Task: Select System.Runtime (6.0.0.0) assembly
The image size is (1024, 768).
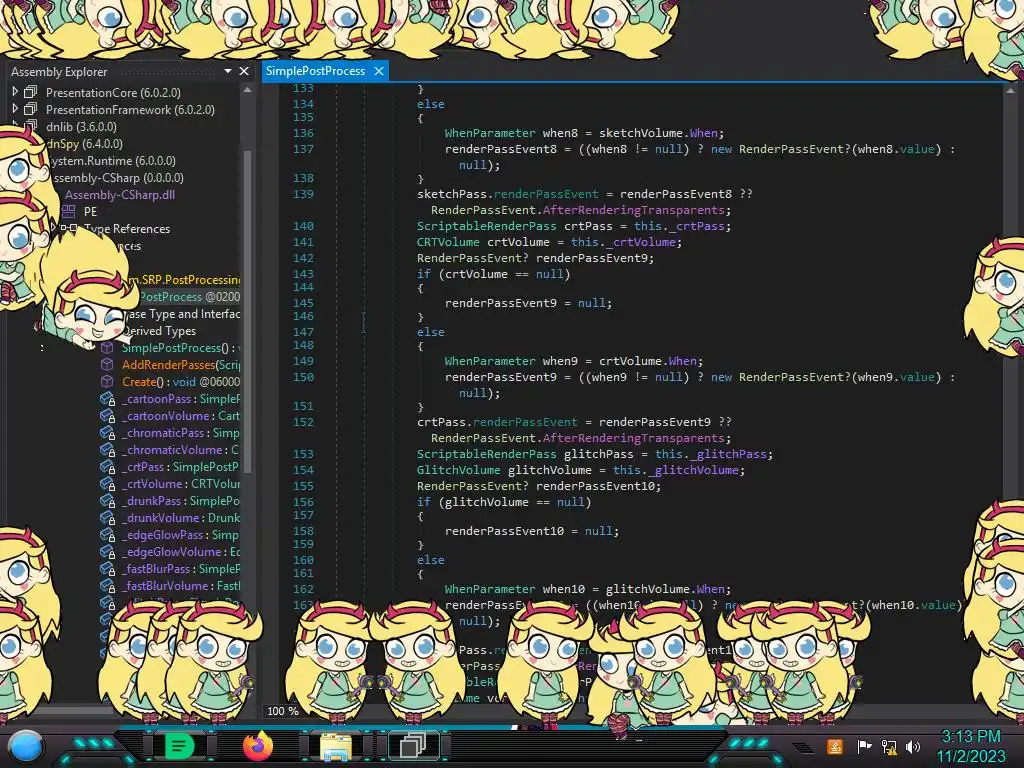Action: 113,160
